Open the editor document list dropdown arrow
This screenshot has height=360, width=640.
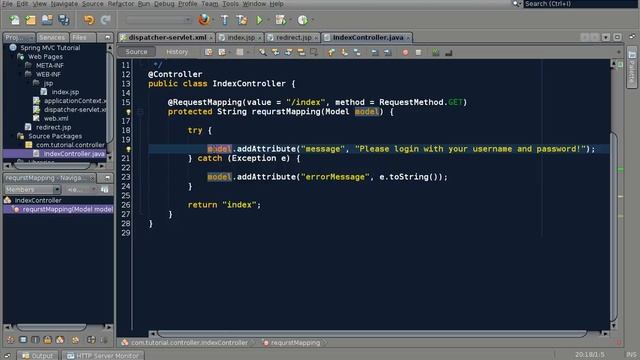tap(606, 37)
